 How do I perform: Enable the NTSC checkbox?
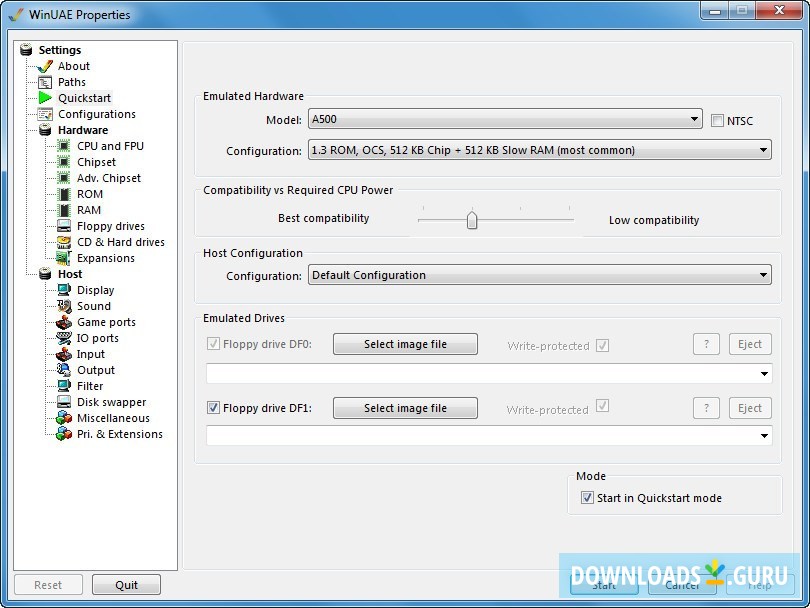(x=717, y=121)
